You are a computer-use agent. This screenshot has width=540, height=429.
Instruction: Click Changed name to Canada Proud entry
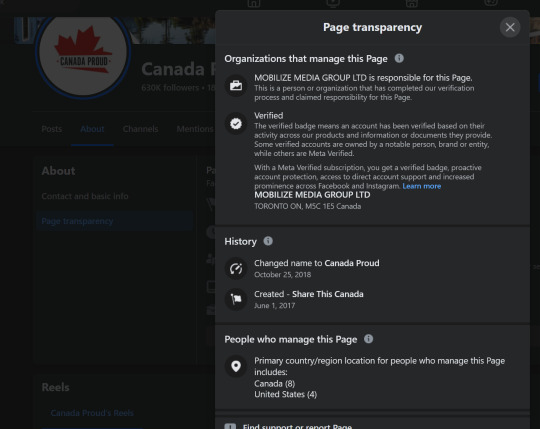coord(316,263)
